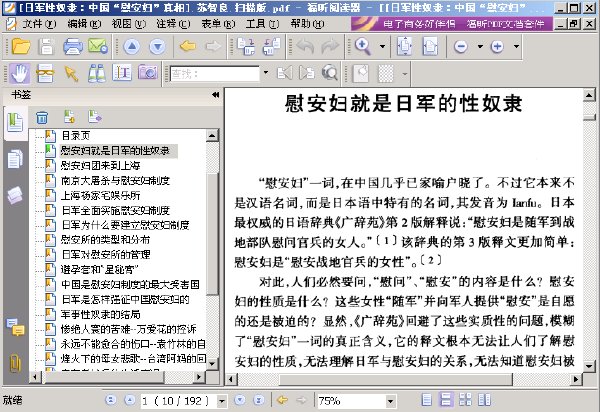Click the bookmarks panel vertical scrollbar thumb
The width and height of the screenshot is (600, 412).
pyautogui.click(x=212, y=233)
